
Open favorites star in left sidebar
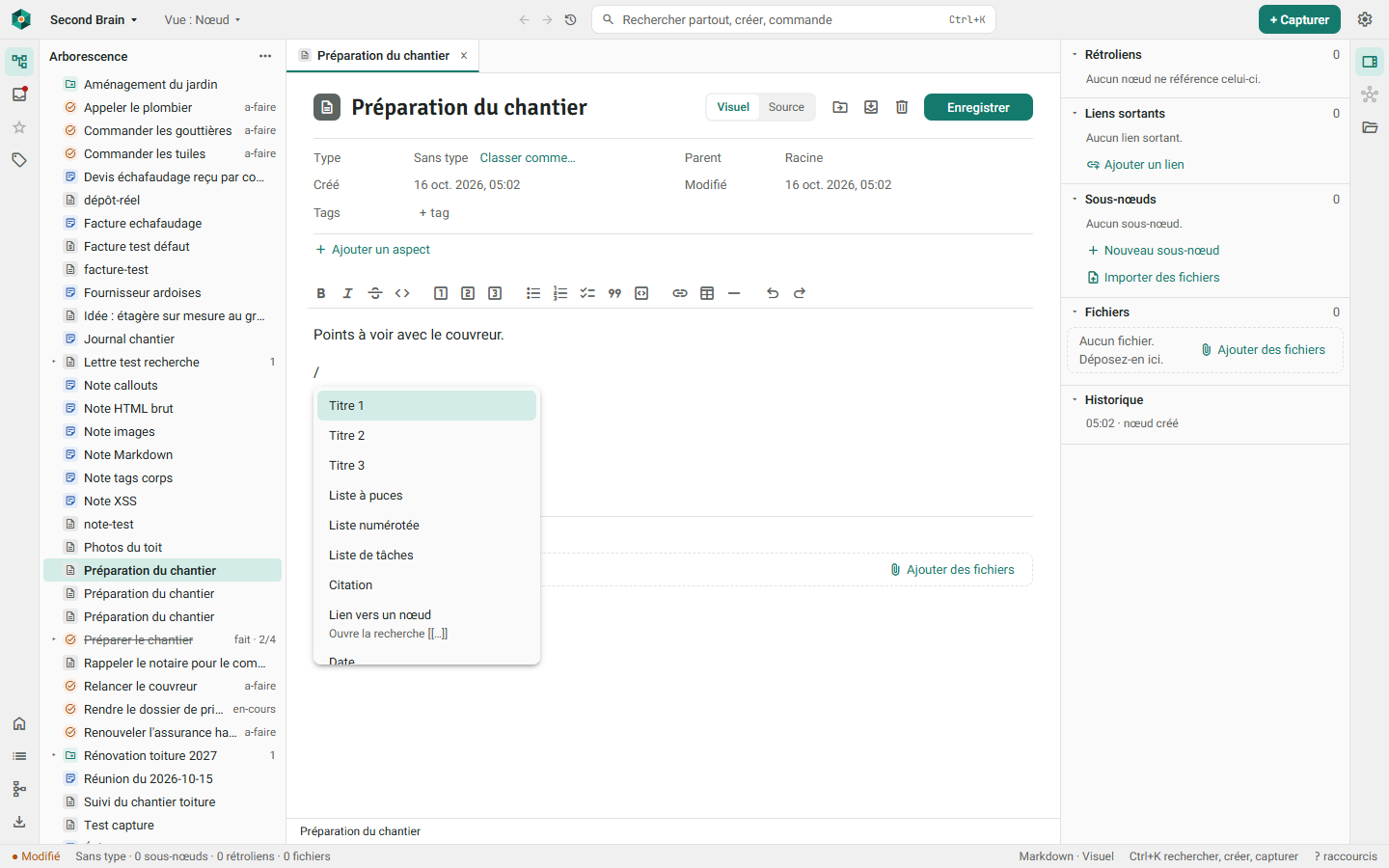[19, 127]
